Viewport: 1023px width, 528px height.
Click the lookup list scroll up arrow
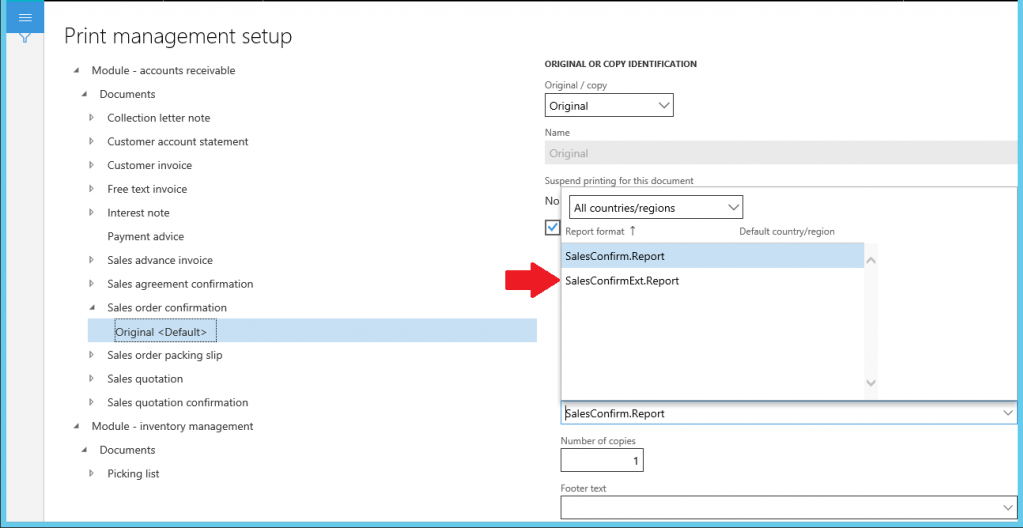pyautogui.click(x=870, y=260)
